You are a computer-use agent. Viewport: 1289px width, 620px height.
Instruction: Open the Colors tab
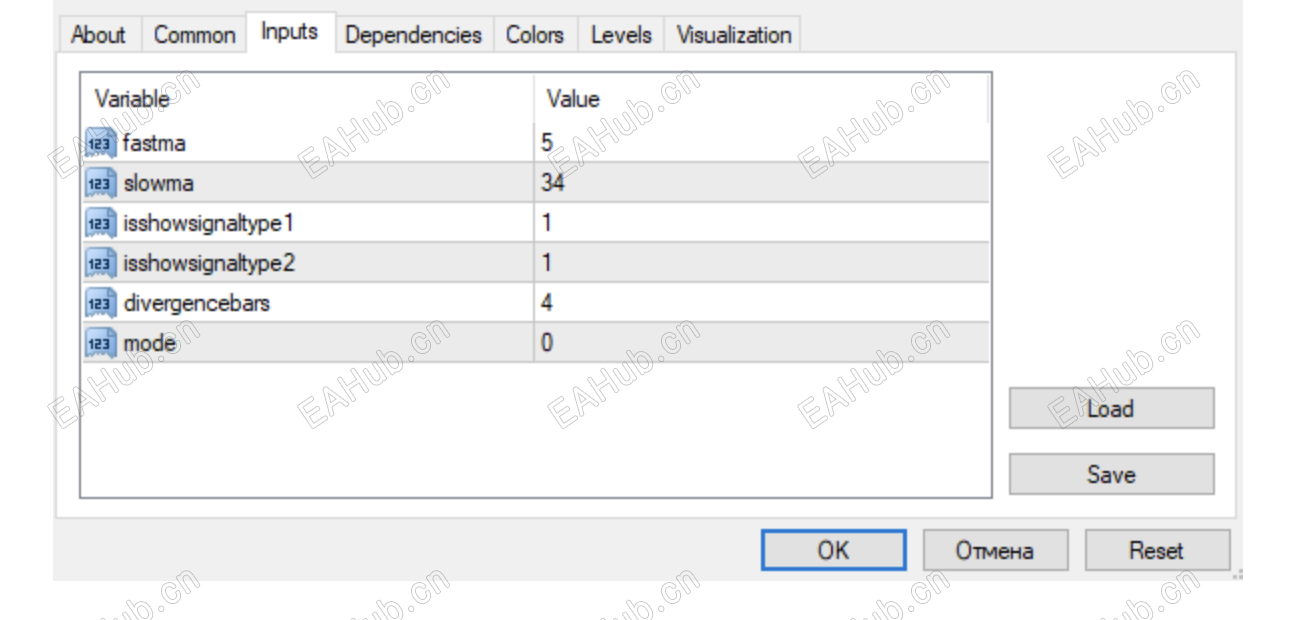(x=535, y=35)
